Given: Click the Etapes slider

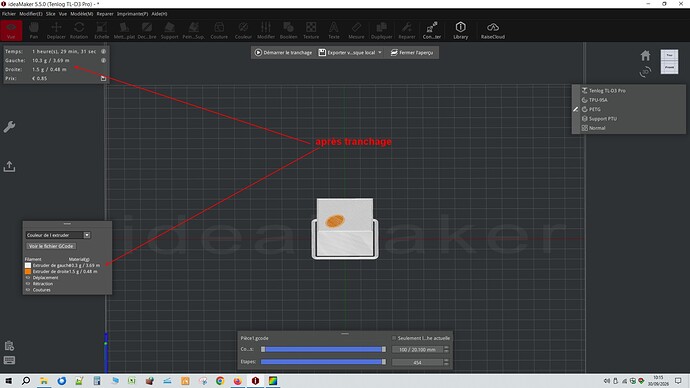Looking at the screenshot, I should pyautogui.click(x=323, y=362).
